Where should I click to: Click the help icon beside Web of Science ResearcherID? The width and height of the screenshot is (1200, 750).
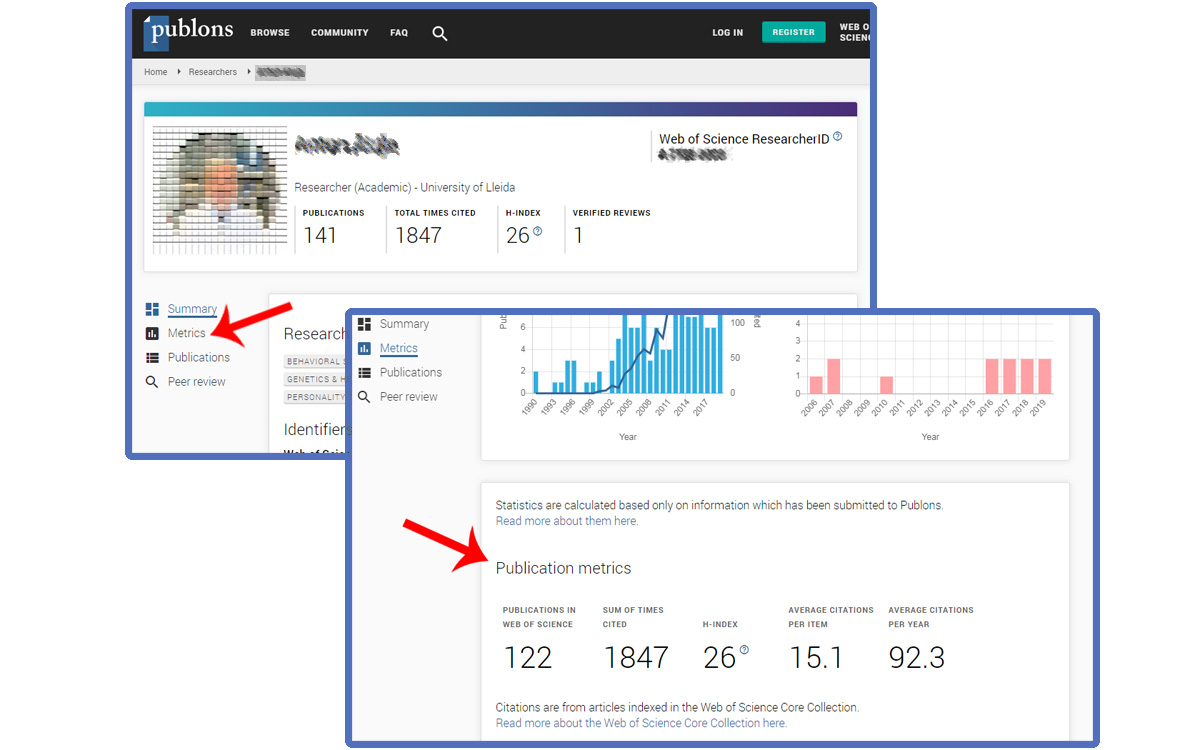(x=838, y=137)
